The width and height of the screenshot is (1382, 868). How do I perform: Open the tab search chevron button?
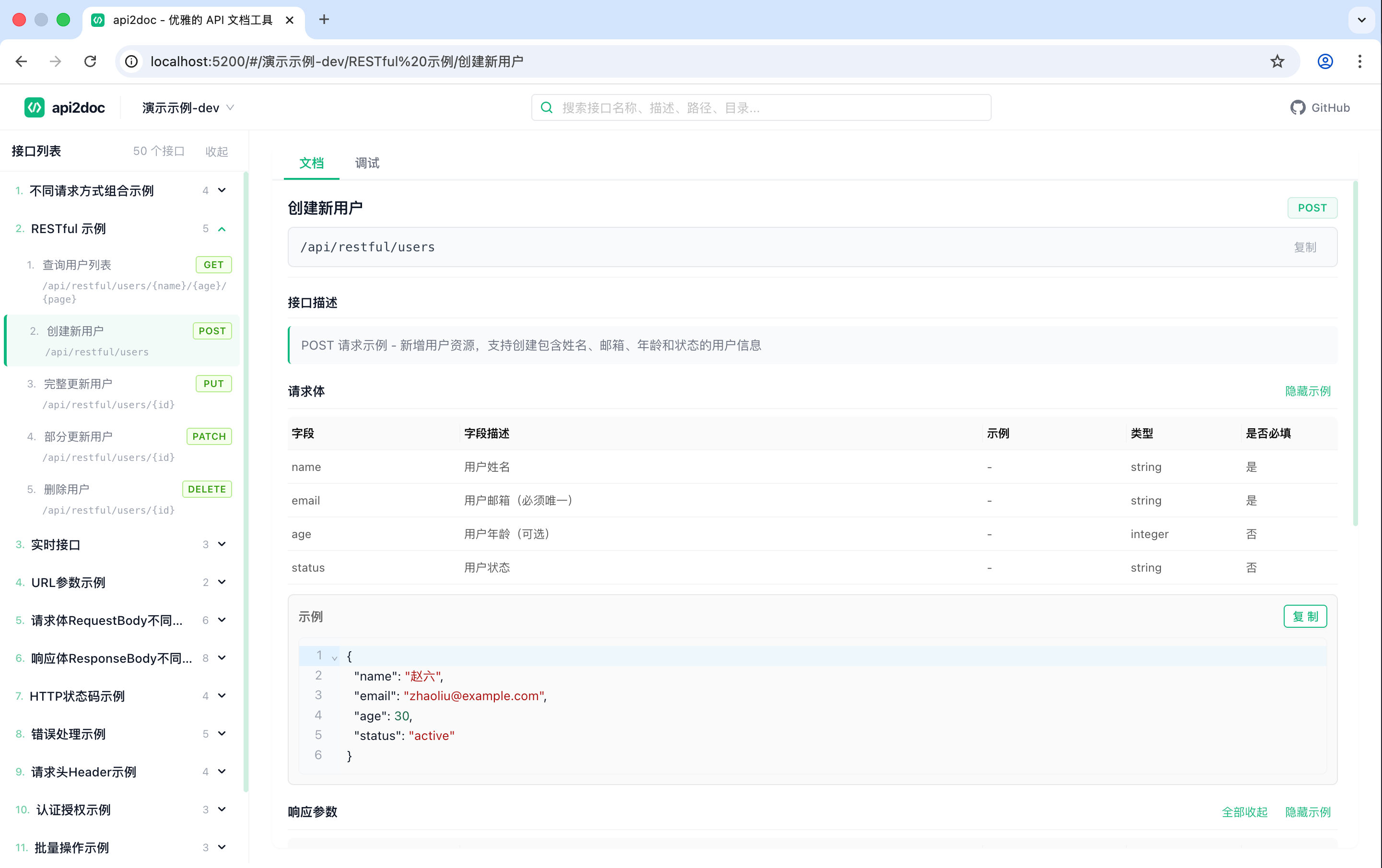(x=1361, y=20)
